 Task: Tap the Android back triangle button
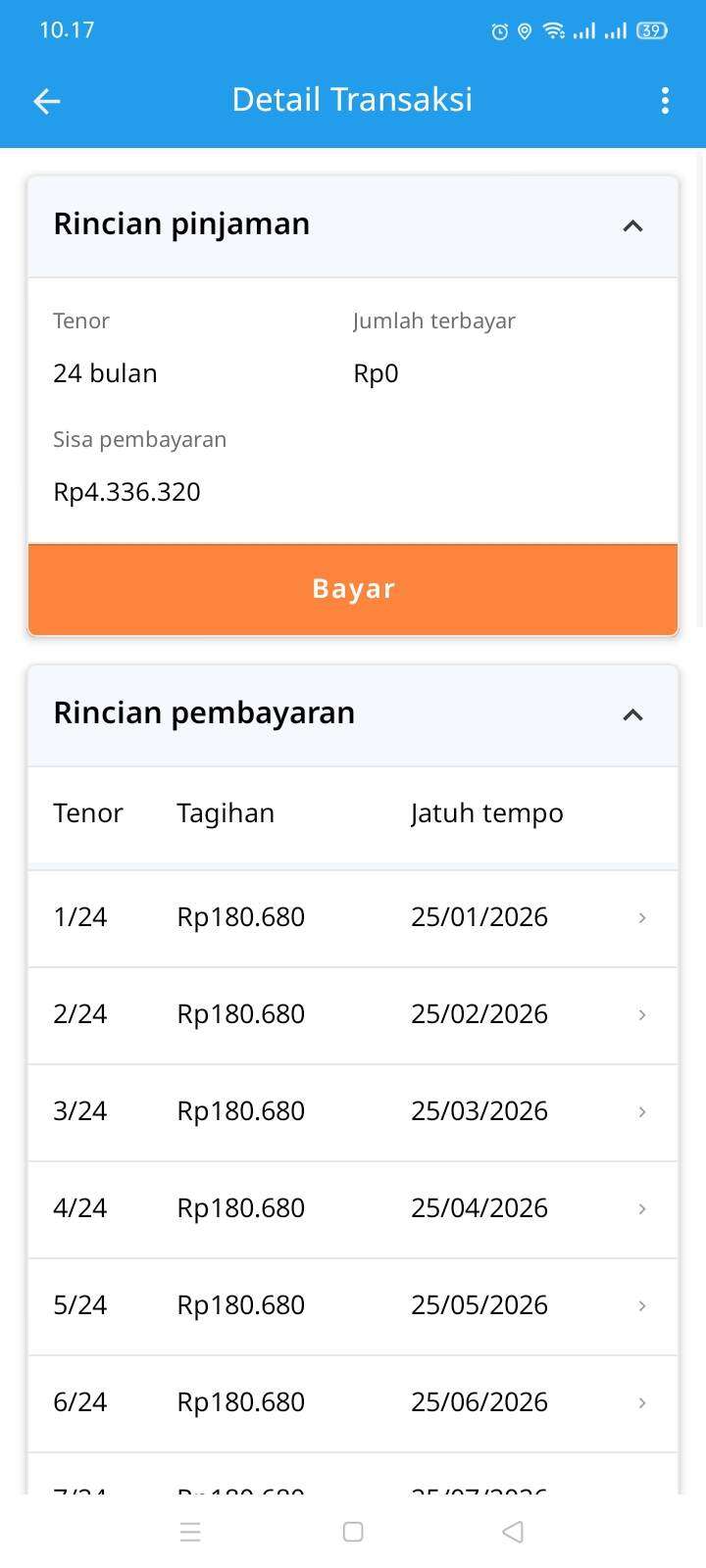click(512, 1532)
